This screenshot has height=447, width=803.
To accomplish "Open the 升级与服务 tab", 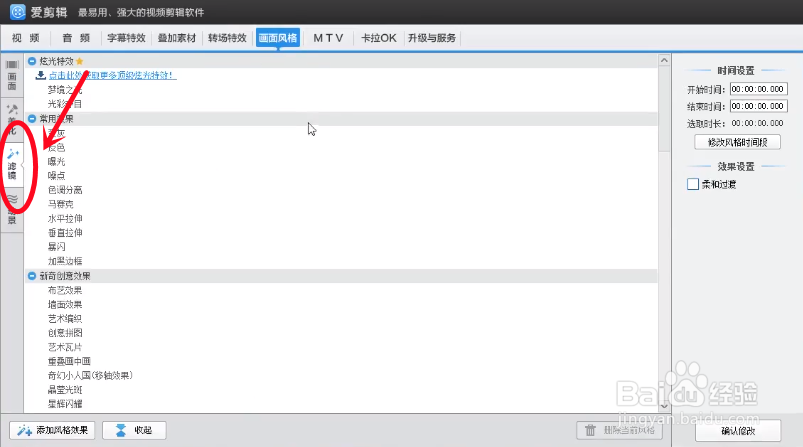I will pyautogui.click(x=432, y=38).
